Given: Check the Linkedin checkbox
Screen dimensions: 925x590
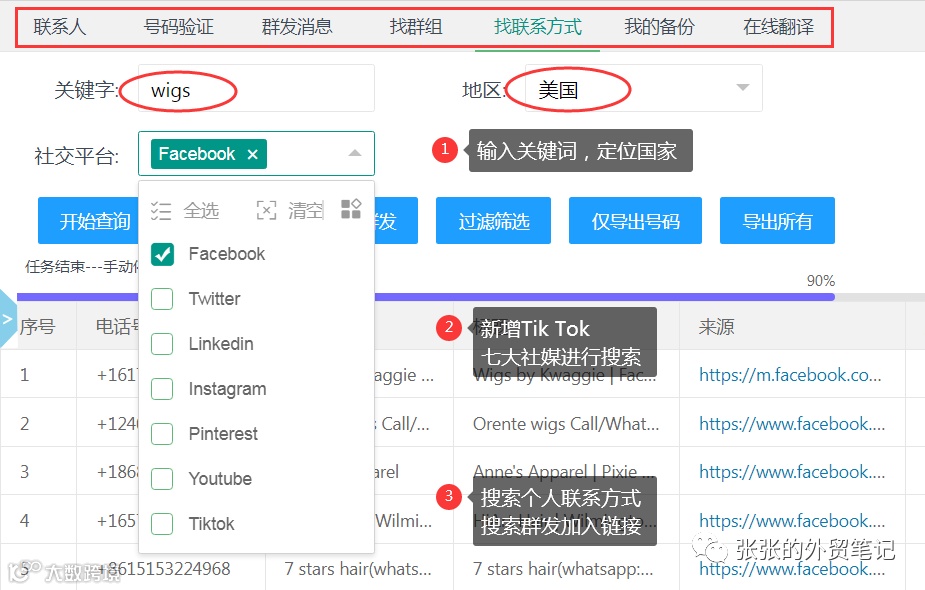Looking at the screenshot, I should click(x=162, y=344).
